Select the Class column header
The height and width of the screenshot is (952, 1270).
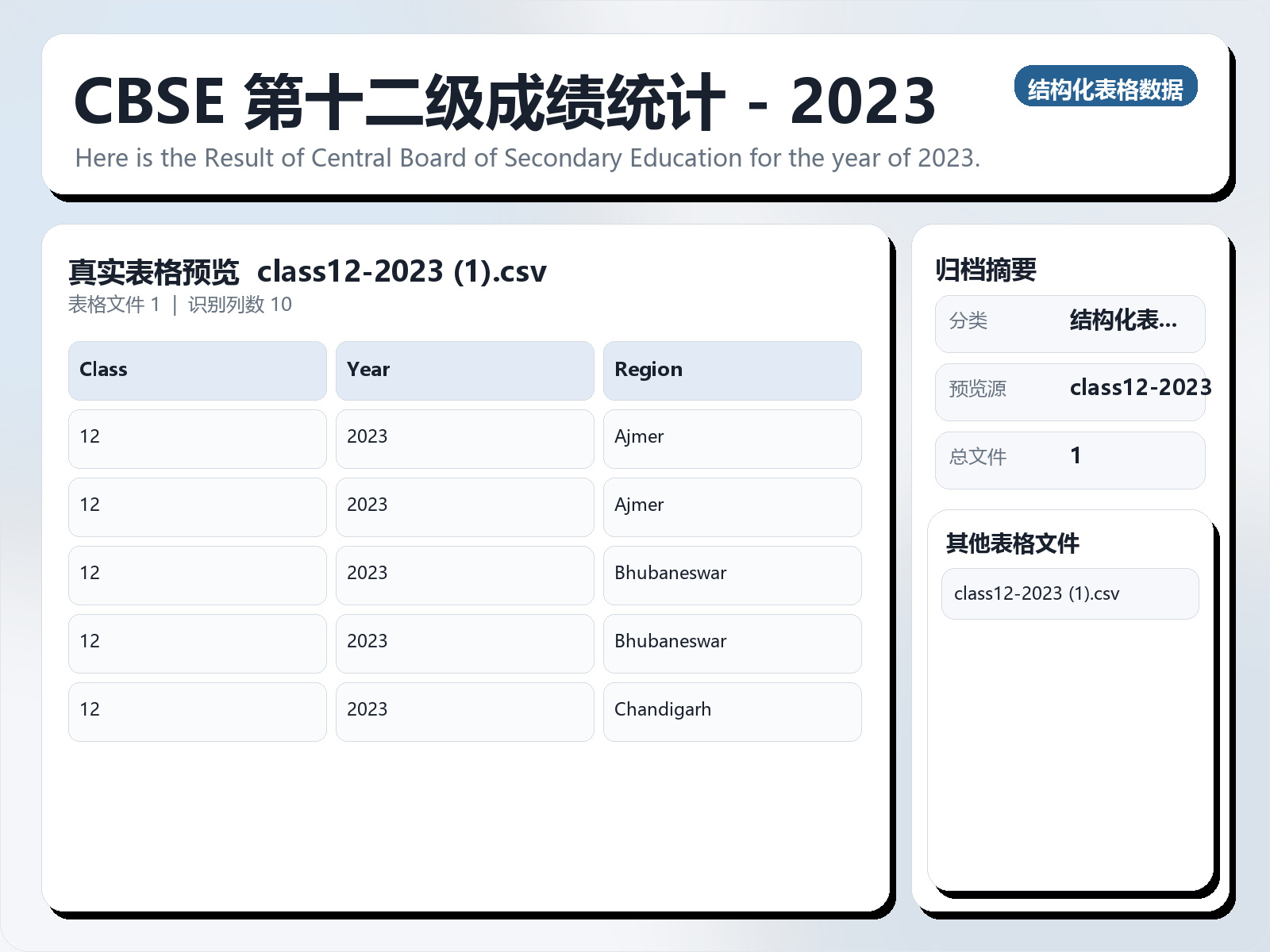coord(197,370)
